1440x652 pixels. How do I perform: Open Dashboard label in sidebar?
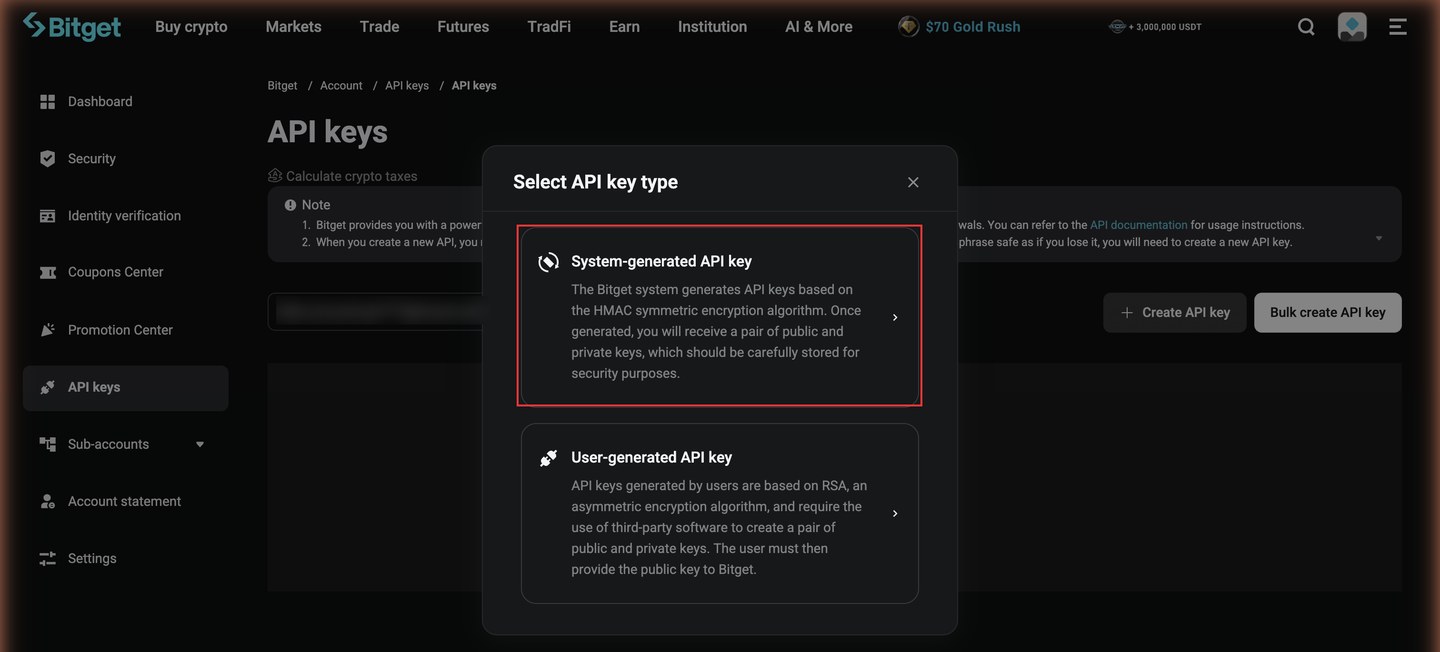[x=100, y=102]
